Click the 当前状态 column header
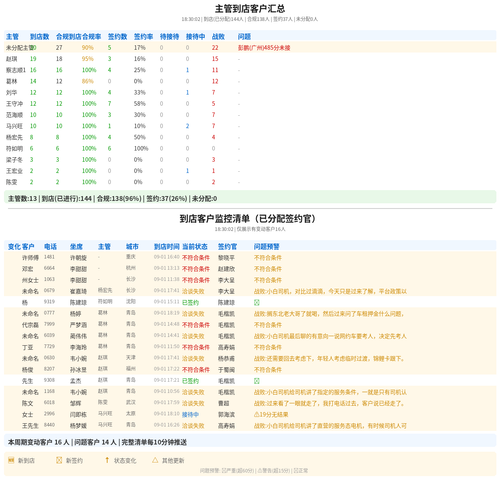500x493 pixels. pyautogui.click(x=195, y=247)
